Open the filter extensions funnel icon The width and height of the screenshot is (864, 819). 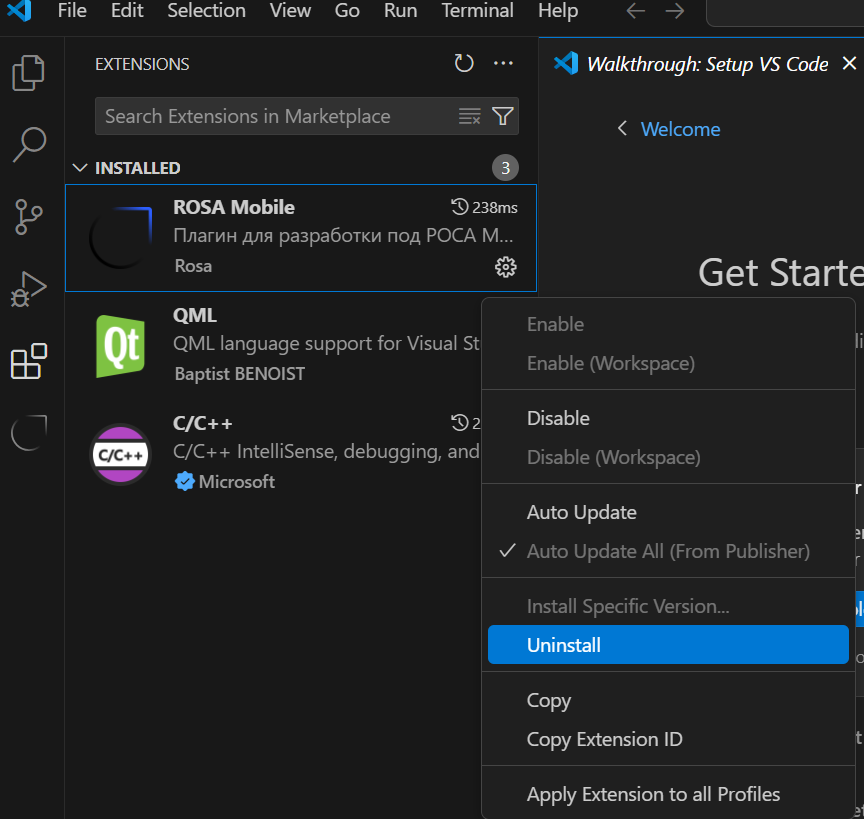pyautogui.click(x=503, y=117)
